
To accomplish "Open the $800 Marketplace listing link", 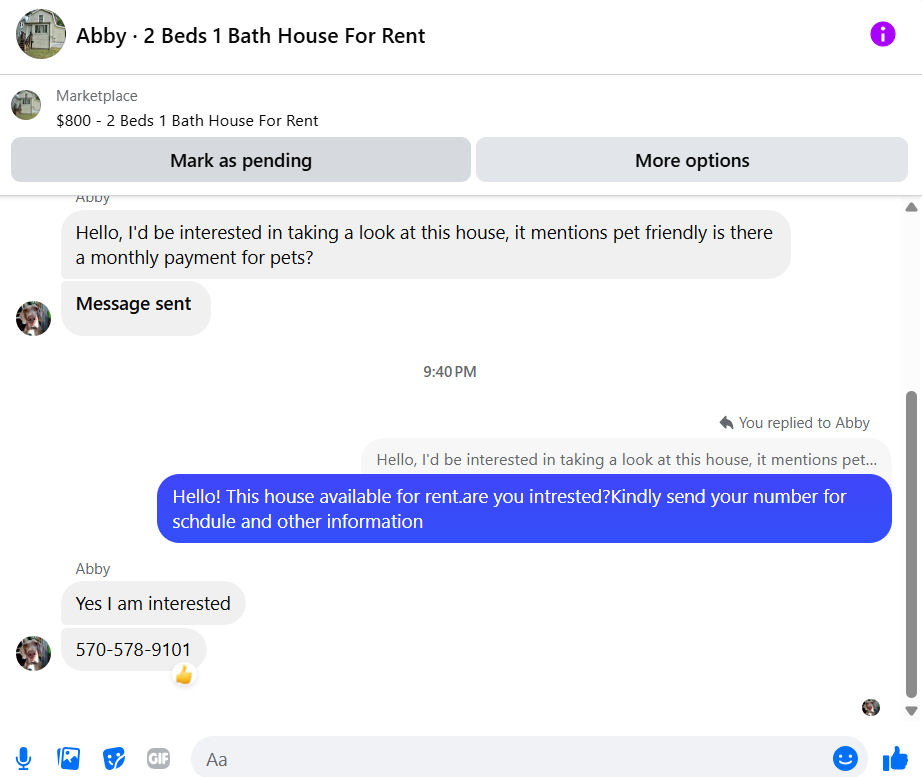I will coord(187,121).
